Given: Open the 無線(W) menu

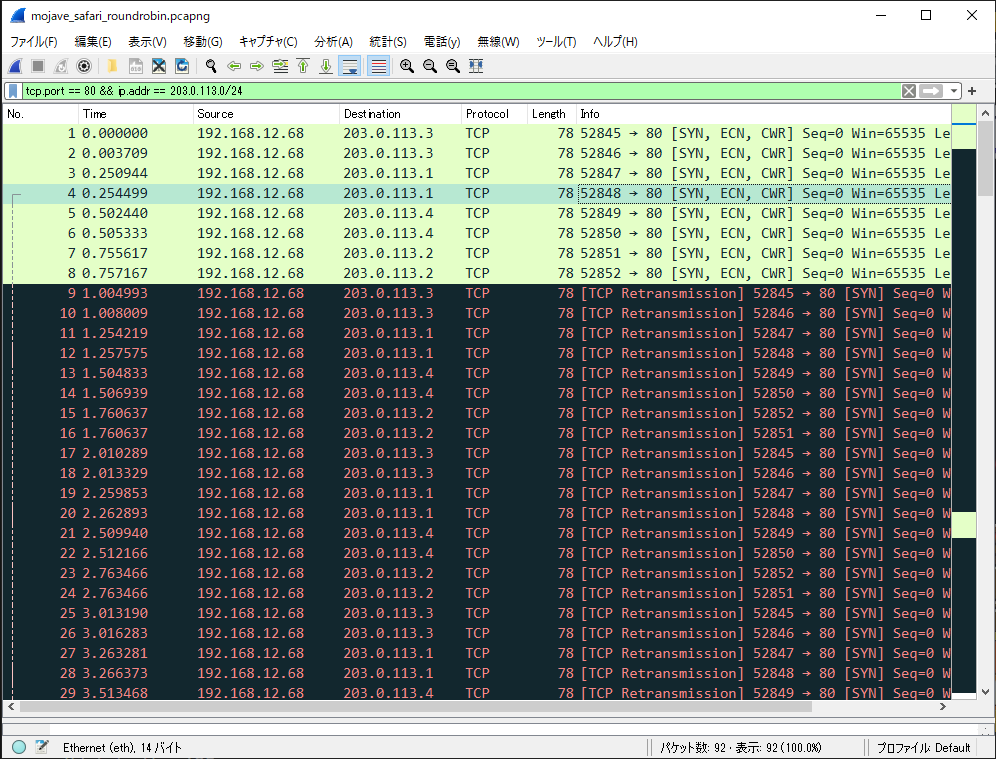Looking at the screenshot, I should coord(498,42).
